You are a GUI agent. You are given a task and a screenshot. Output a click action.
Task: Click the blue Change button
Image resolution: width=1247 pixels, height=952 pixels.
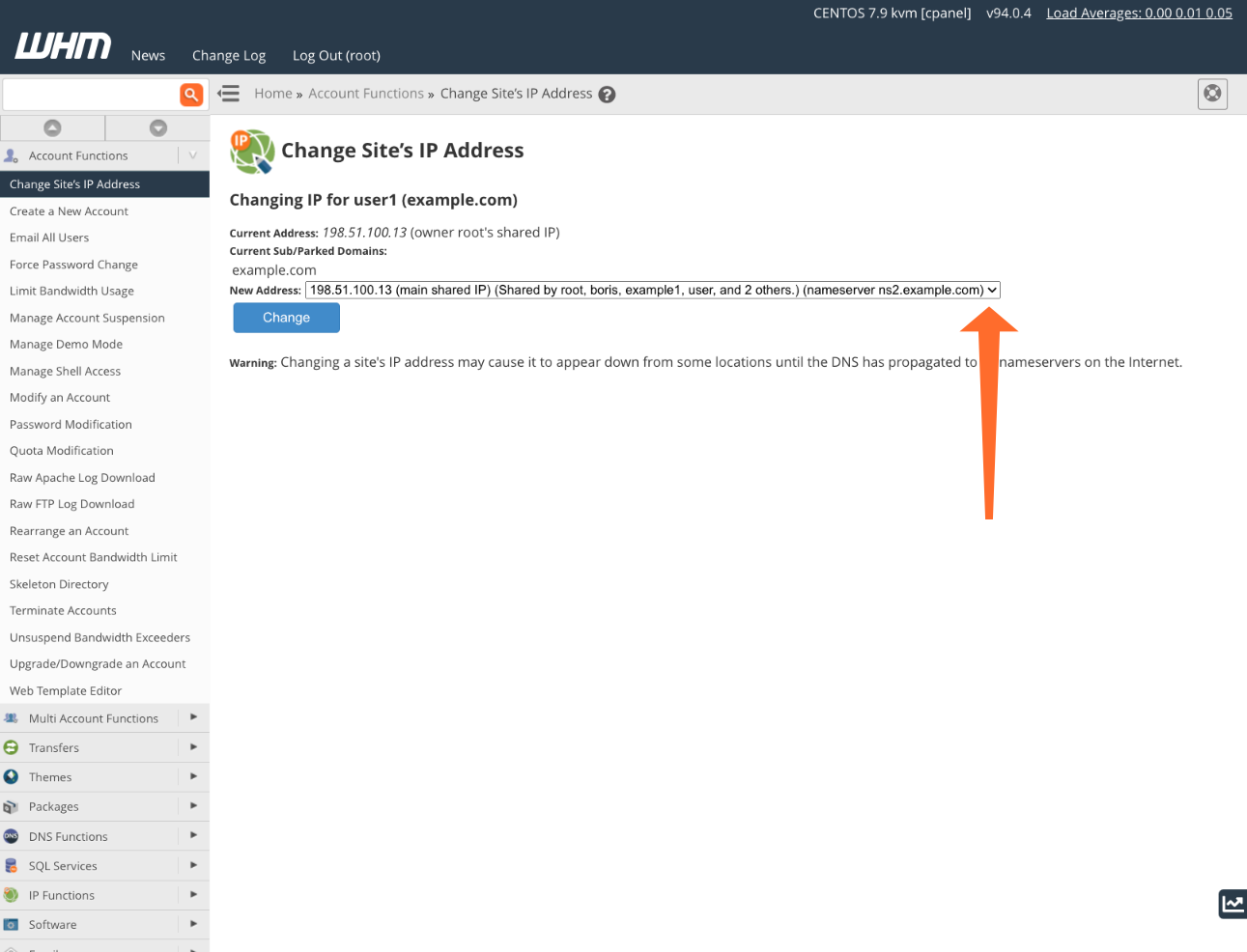click(x=286, y=318)
